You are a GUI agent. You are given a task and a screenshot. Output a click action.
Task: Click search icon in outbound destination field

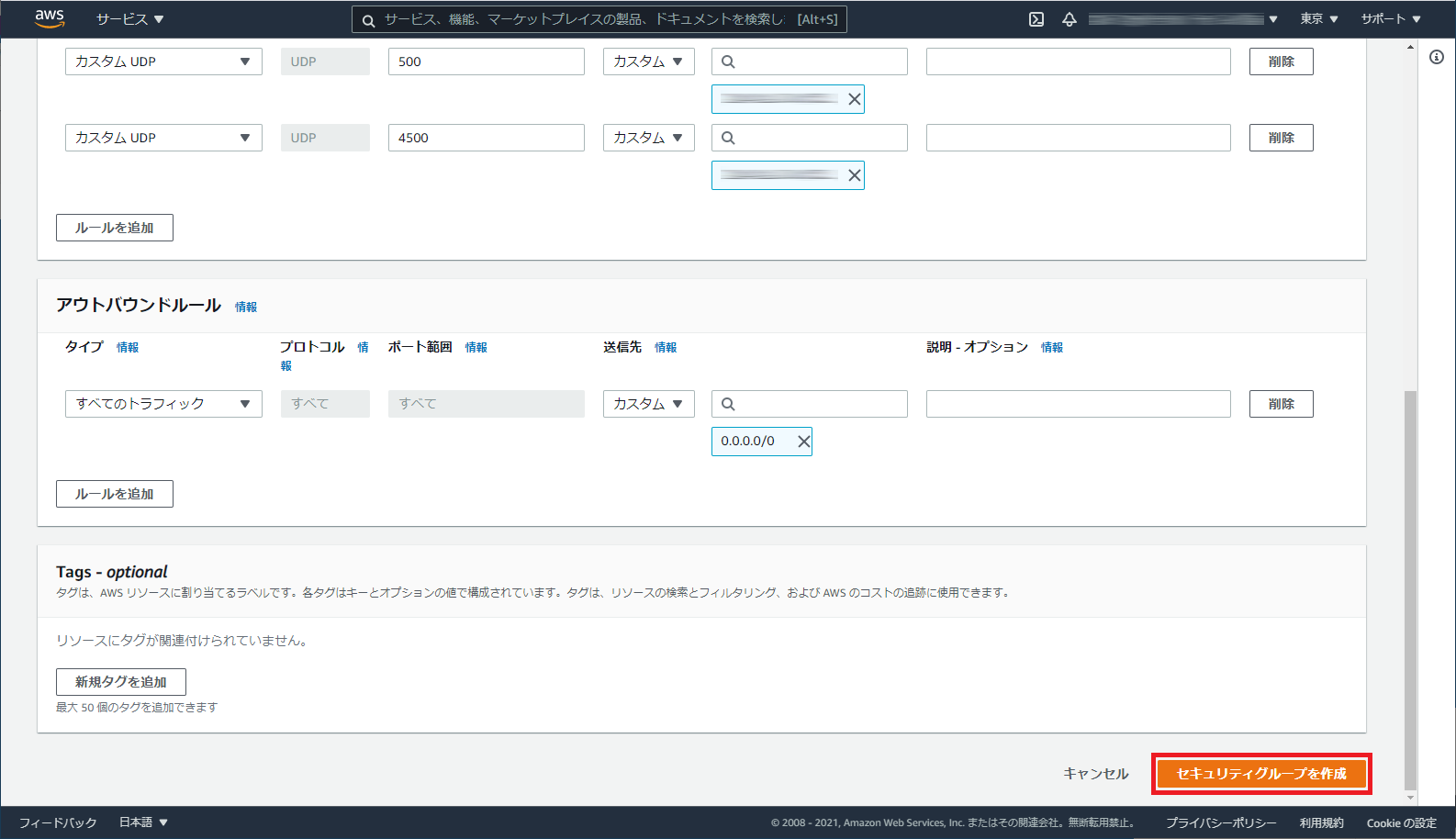pyautogui.click(x=728, y=404)
